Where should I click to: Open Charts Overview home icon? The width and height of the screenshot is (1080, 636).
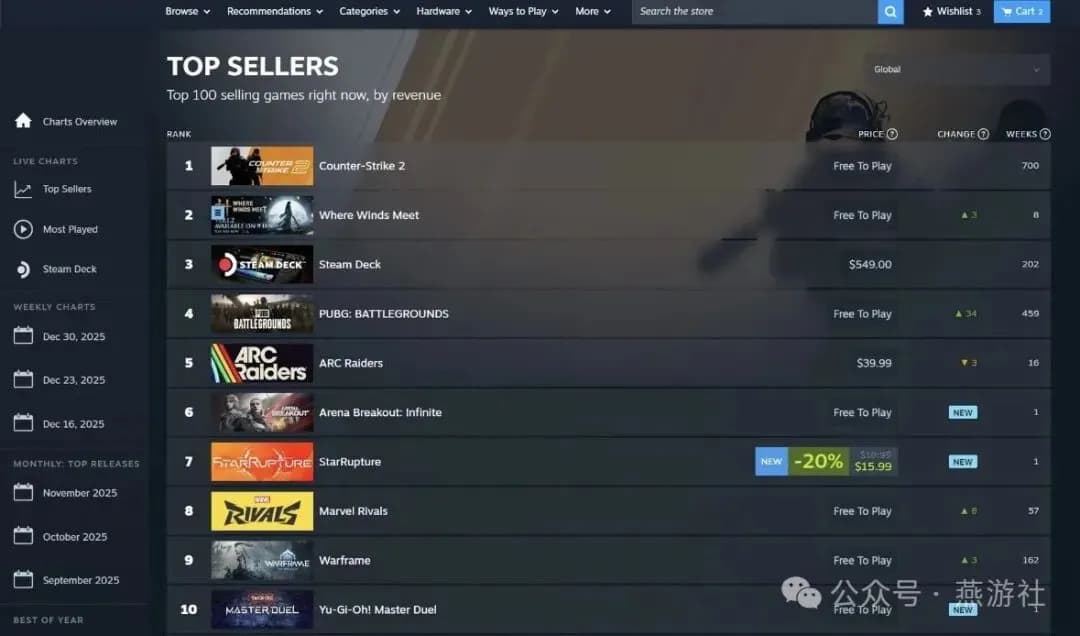[23, 121]
